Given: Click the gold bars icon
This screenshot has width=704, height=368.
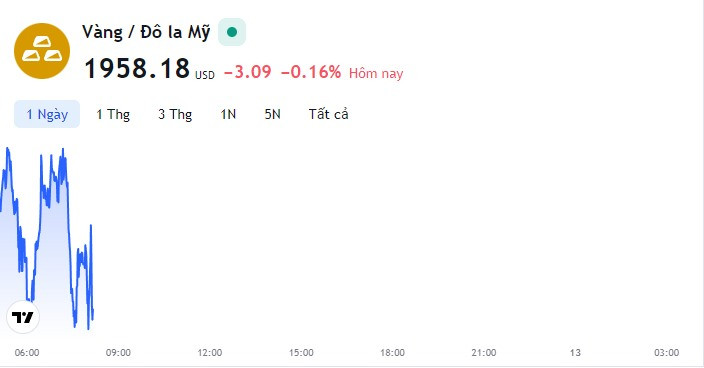Looking at the screenshot, I should coord(42,51).
